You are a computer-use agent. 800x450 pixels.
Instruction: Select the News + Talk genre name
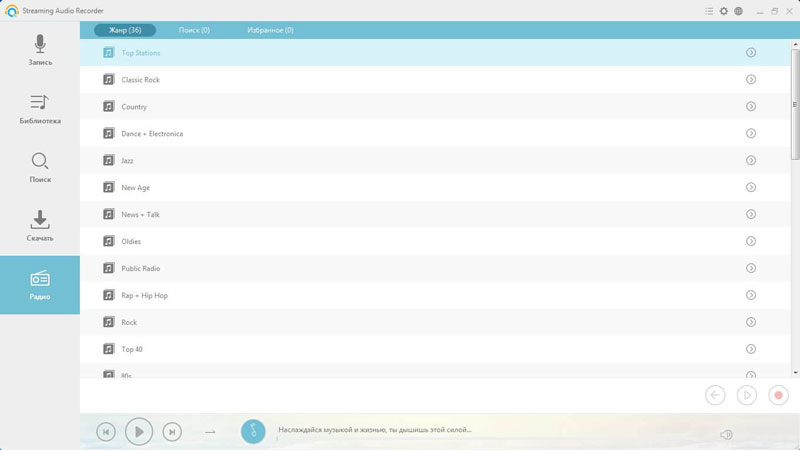pyautogui.click(x=140, y=215)
